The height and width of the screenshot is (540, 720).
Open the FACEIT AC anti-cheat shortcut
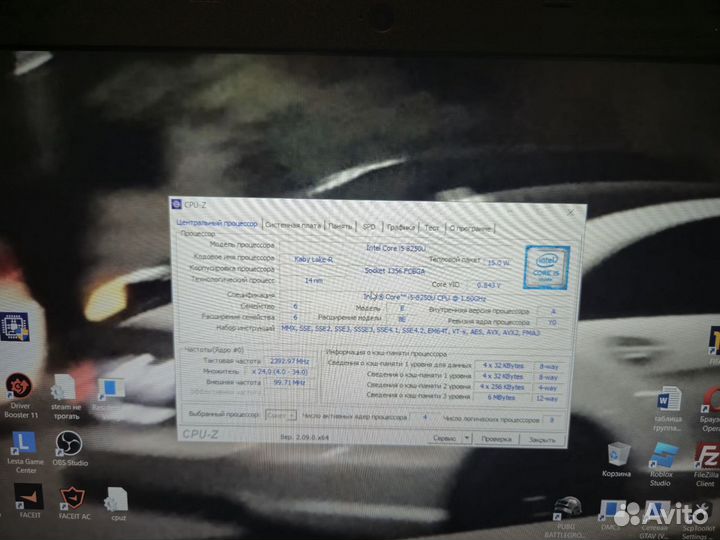coord(73,502)
